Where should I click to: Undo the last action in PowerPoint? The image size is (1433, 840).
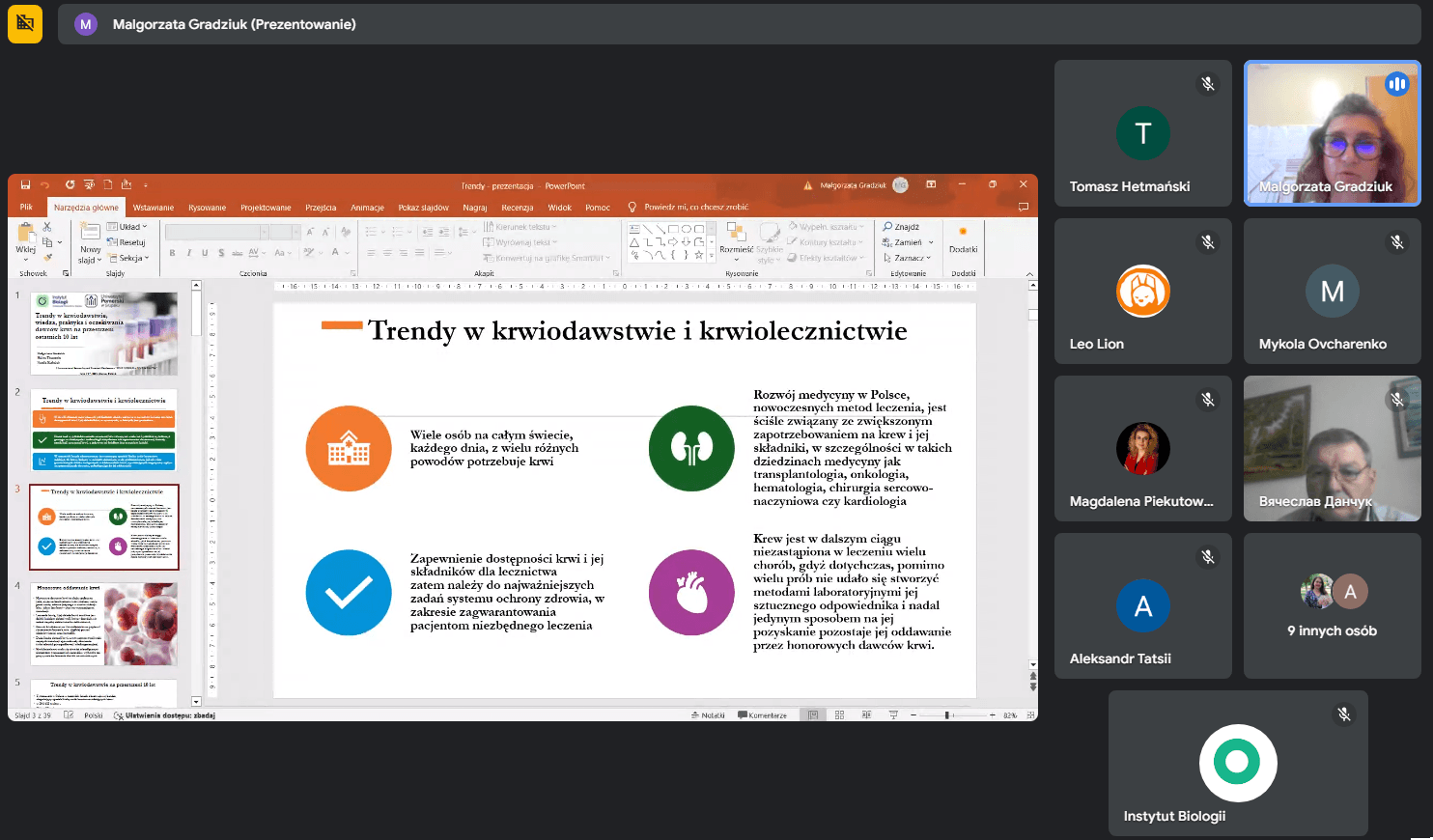(44, 184)
